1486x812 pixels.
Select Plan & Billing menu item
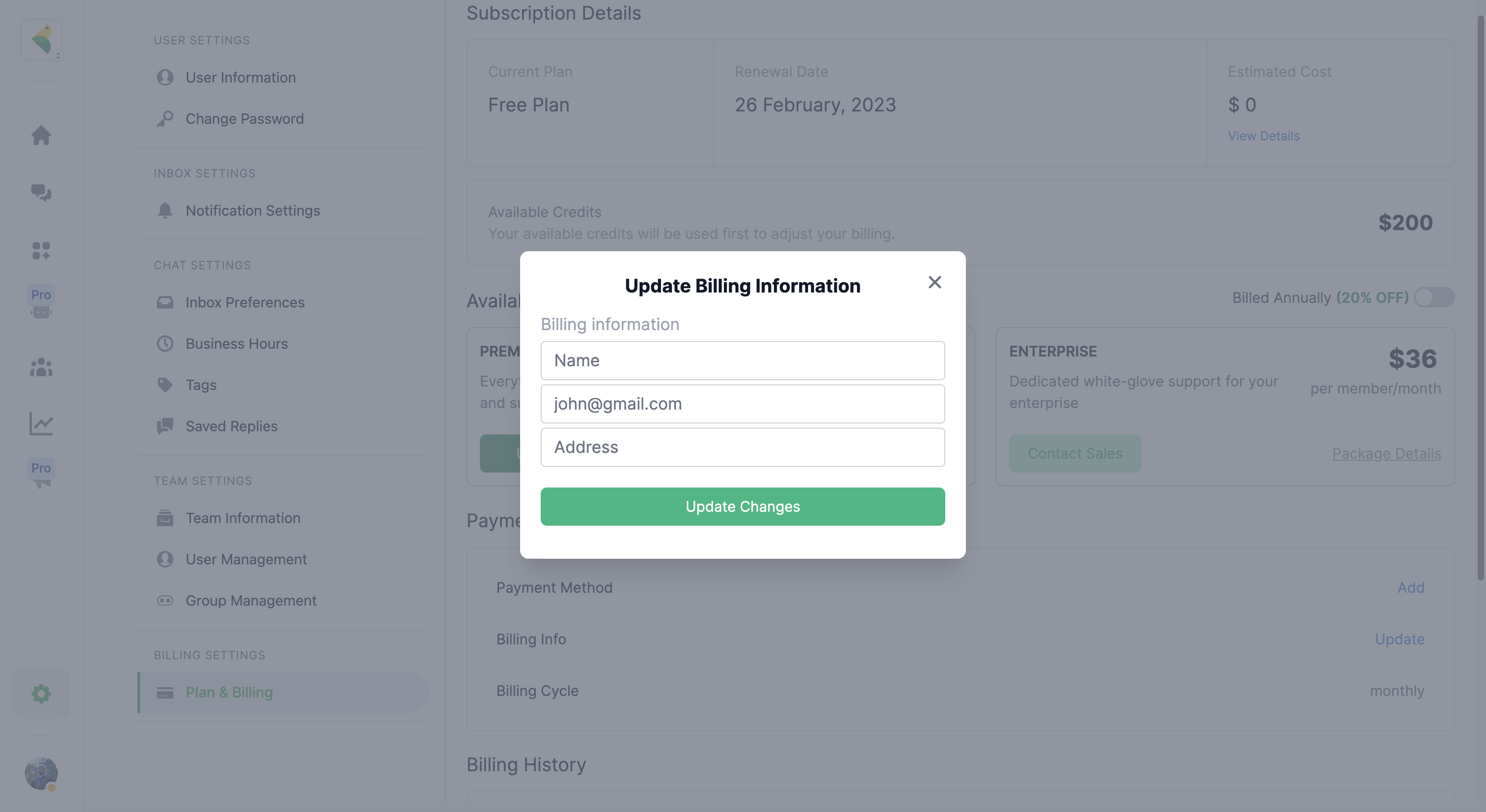pos(229,692)
